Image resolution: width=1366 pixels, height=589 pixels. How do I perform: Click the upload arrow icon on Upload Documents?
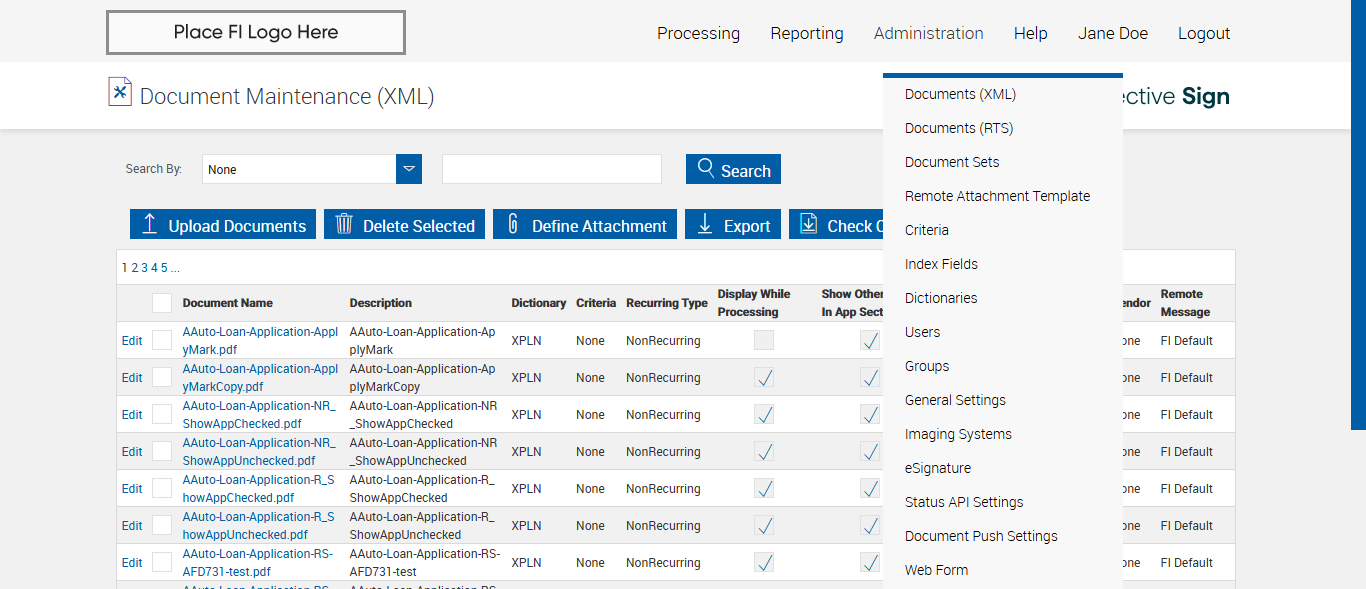150,224
